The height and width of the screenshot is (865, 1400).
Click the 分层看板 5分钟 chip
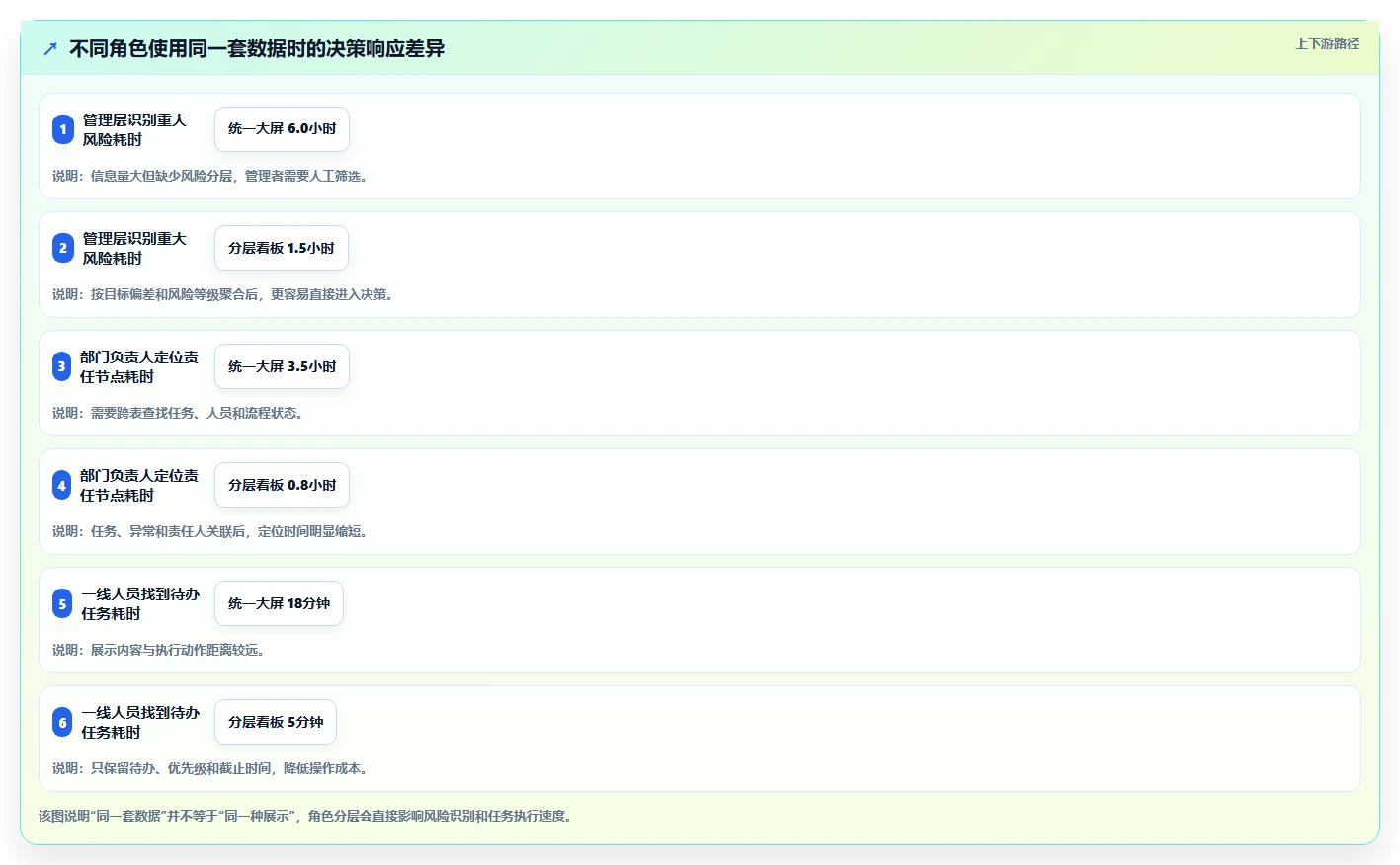tap(276, 722)
